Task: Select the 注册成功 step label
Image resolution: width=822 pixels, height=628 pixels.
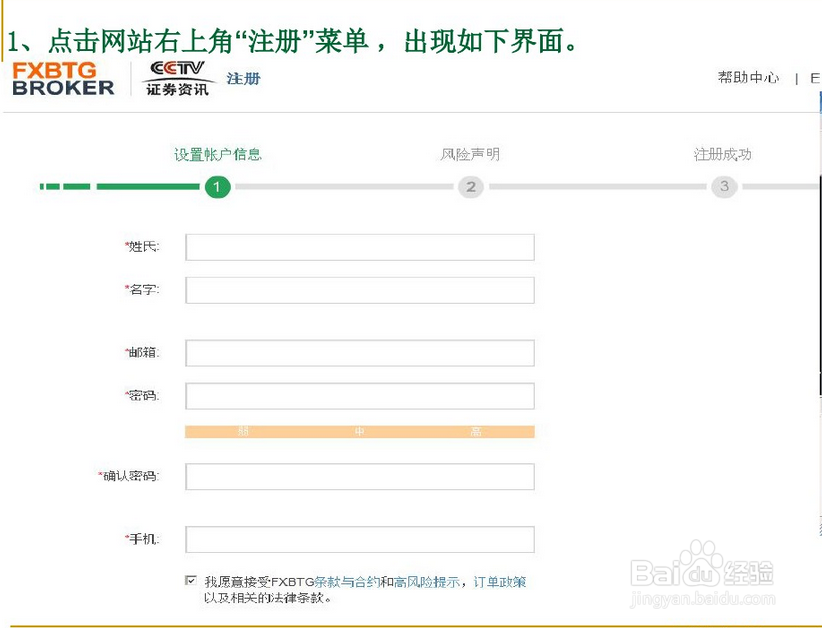Action: (724, 154)
